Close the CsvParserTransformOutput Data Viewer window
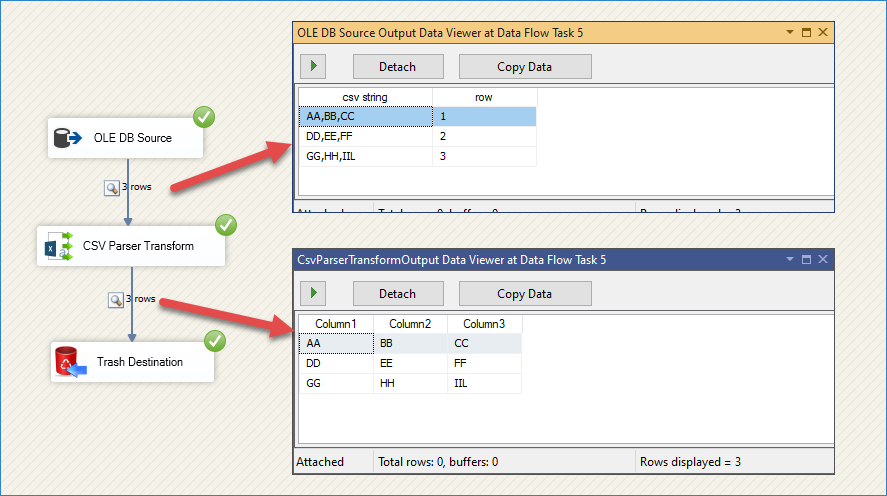Image resolution: width=887 pixels, height=496 pixels. pos(823,260)
